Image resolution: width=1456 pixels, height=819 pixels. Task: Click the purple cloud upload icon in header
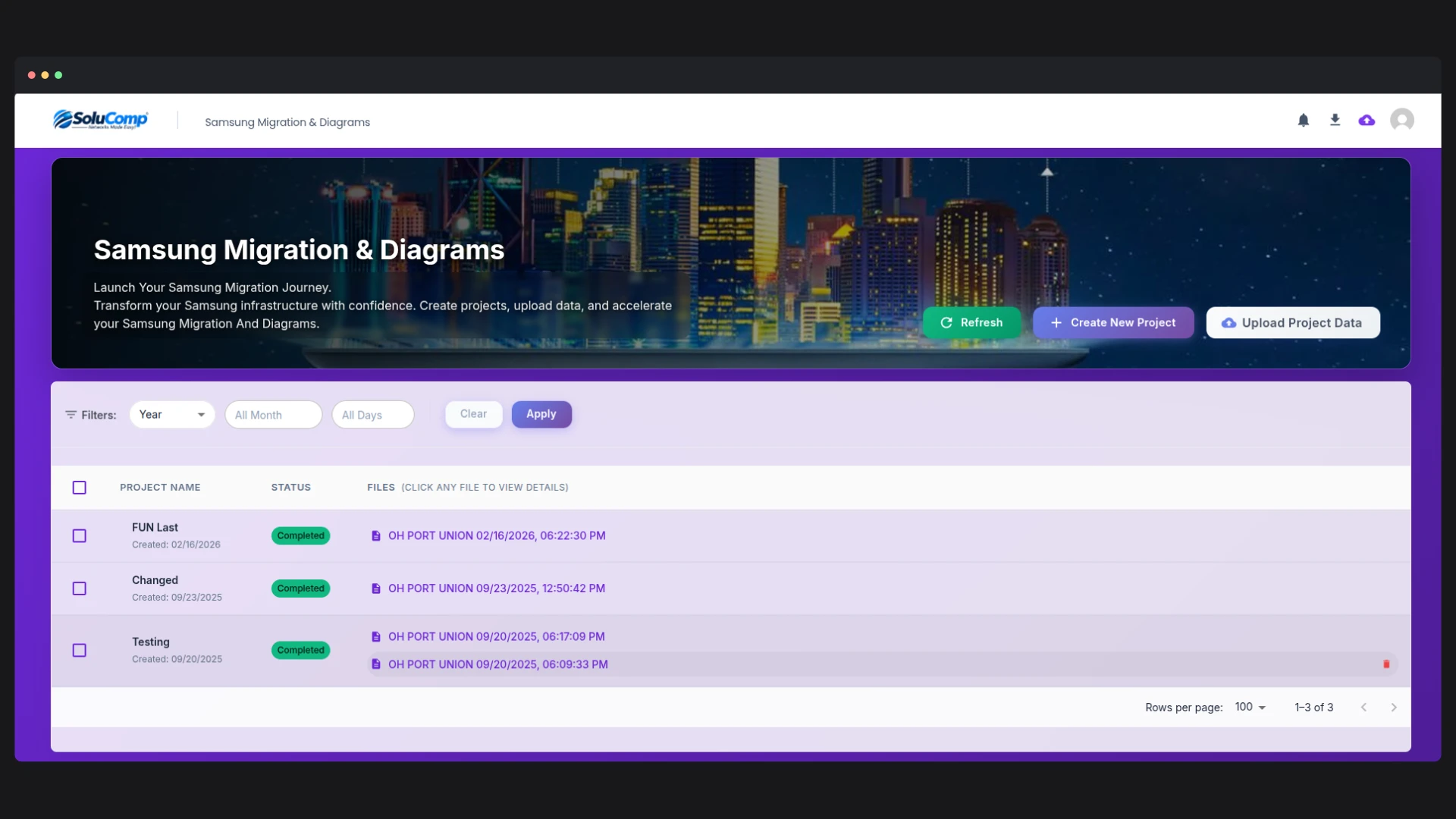[x=1367, y=120]
